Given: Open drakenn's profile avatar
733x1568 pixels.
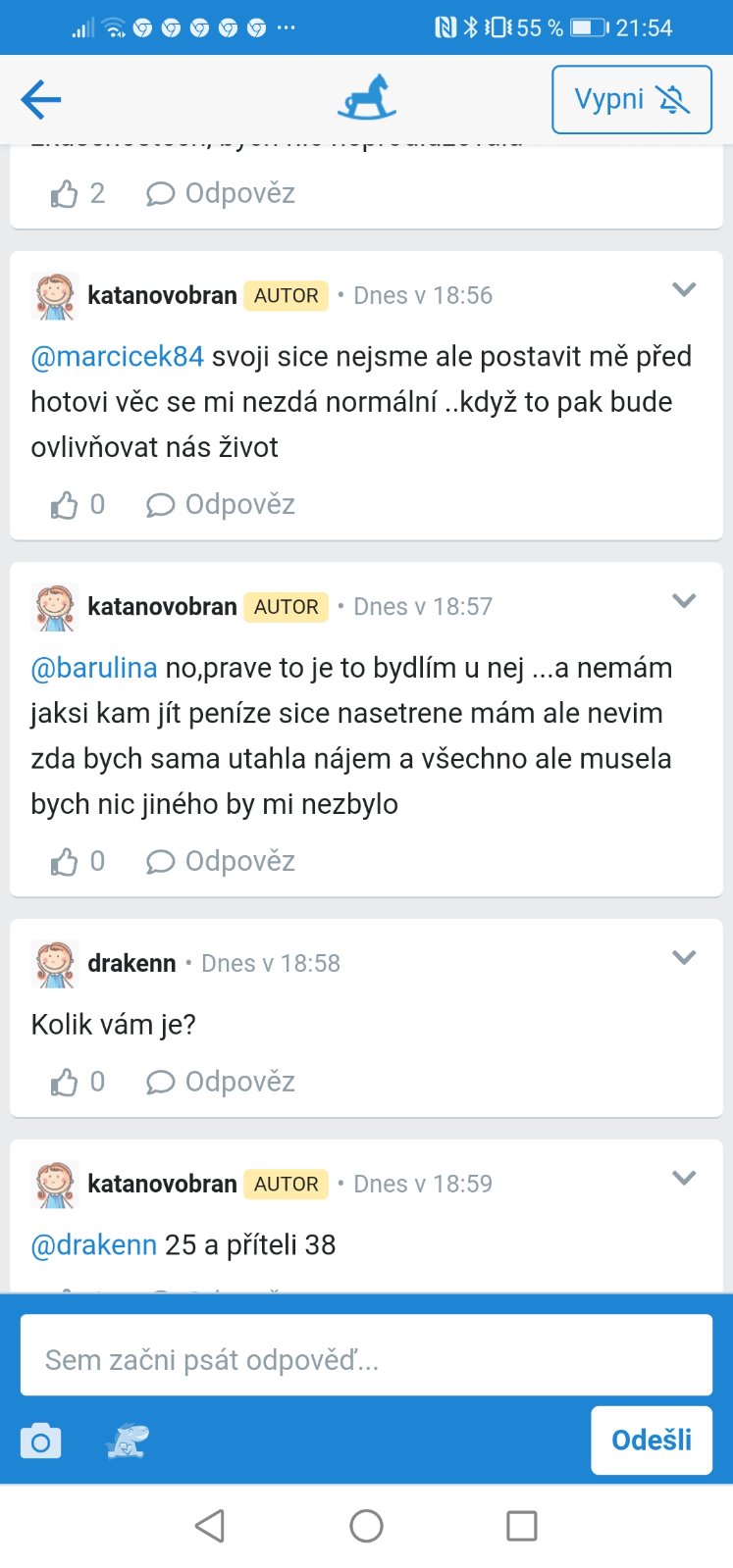Looking at the screenshot, I should coord(55,964).
